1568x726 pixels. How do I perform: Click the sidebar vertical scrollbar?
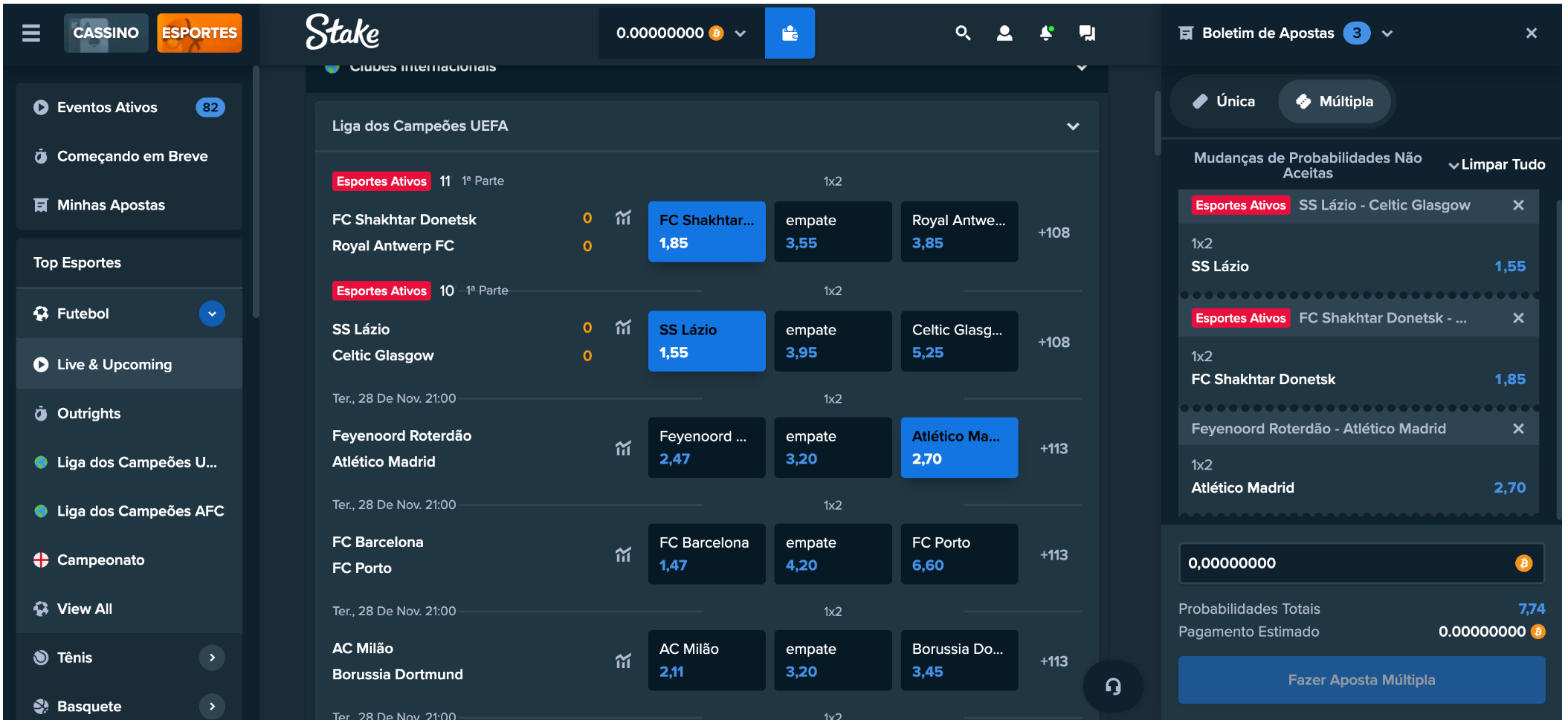pyautogui.click(x=256, y=192)
